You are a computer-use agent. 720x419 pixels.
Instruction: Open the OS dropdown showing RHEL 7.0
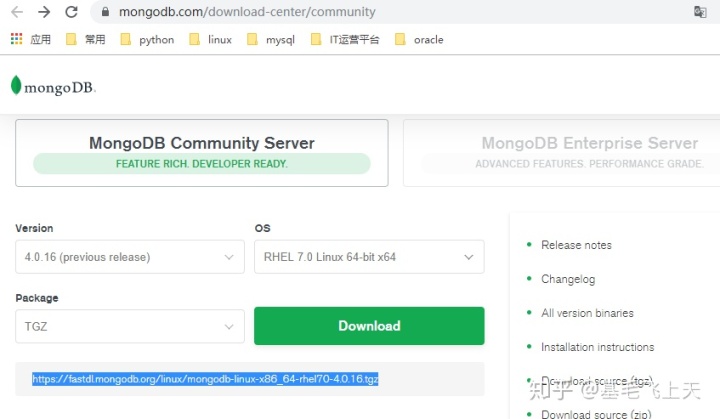(369, 257)
